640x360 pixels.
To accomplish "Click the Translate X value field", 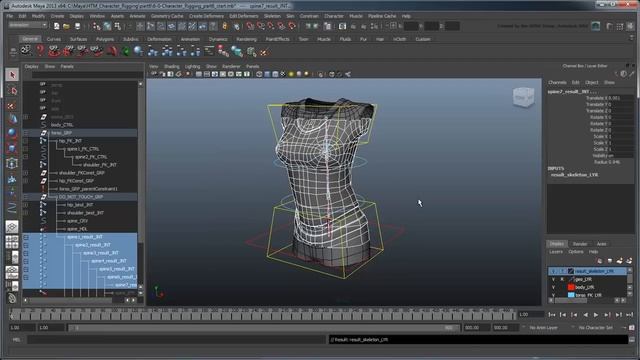I will (620, 98).
